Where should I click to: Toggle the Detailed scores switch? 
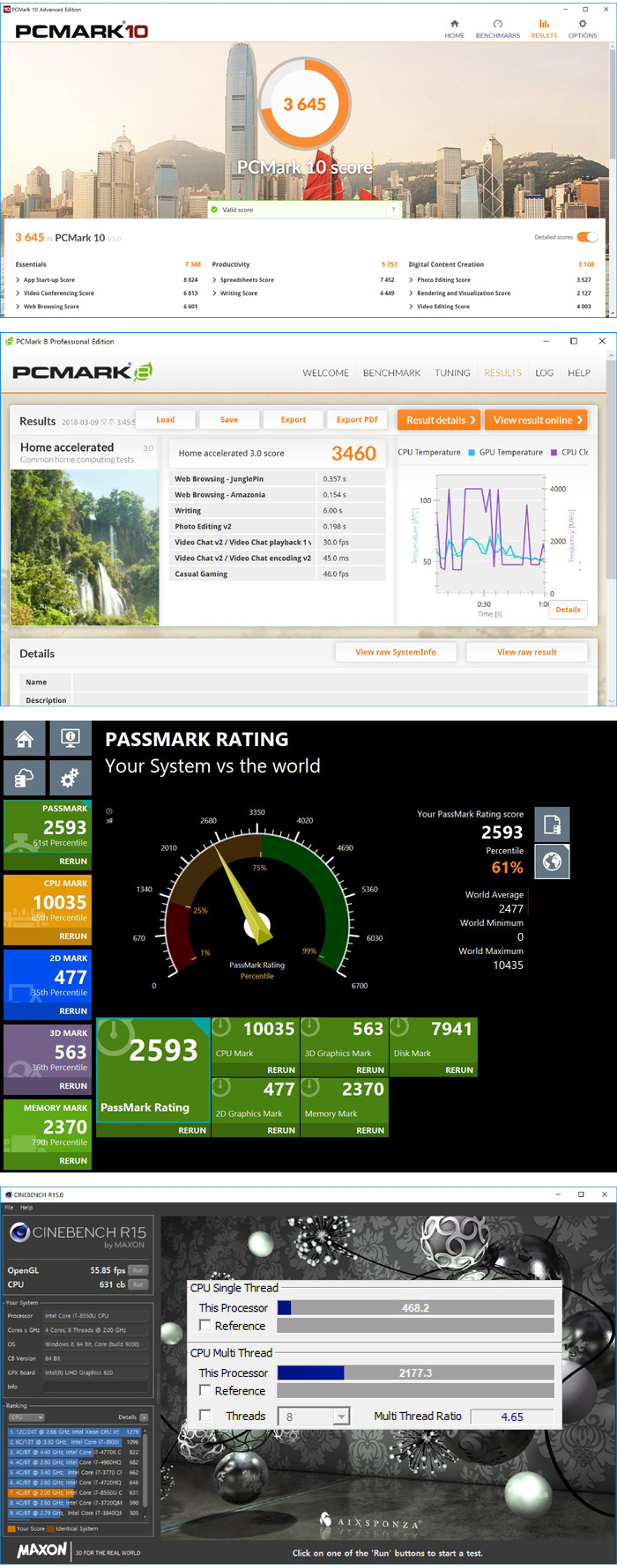[x=588, y=237]
